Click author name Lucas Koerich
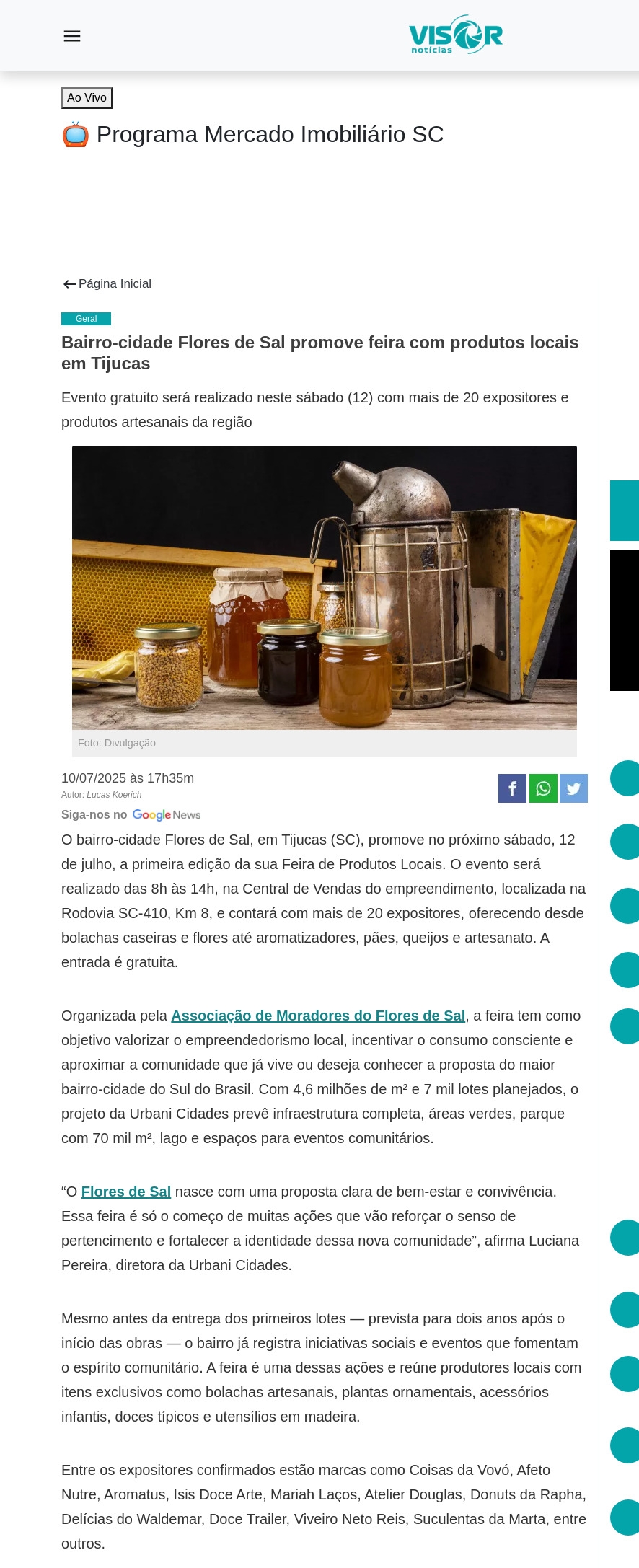Image resolution: width=639 pixels, height=1568 pixels. (114, 795)
